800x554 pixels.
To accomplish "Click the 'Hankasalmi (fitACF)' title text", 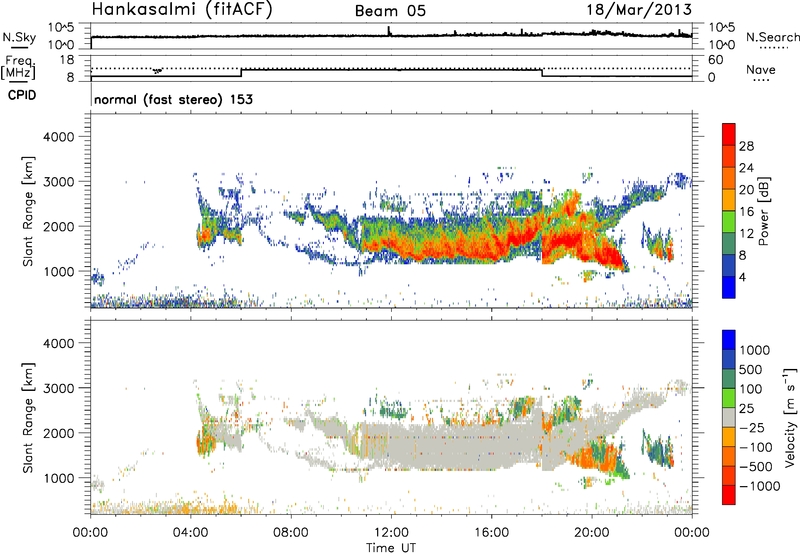I will 182,10.
